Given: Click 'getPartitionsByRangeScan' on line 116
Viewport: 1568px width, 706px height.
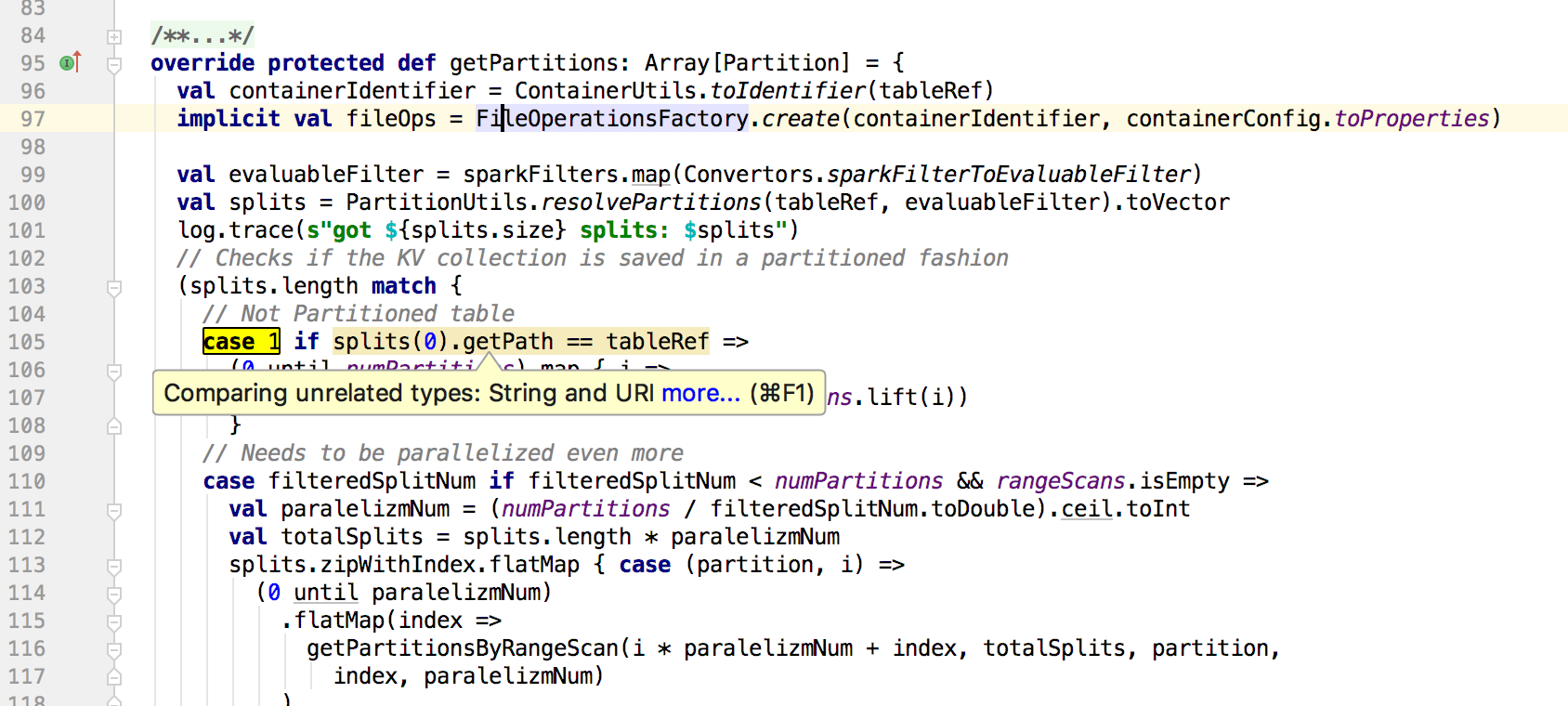Looking at the screenshot, I should click(x=463, y=648).
